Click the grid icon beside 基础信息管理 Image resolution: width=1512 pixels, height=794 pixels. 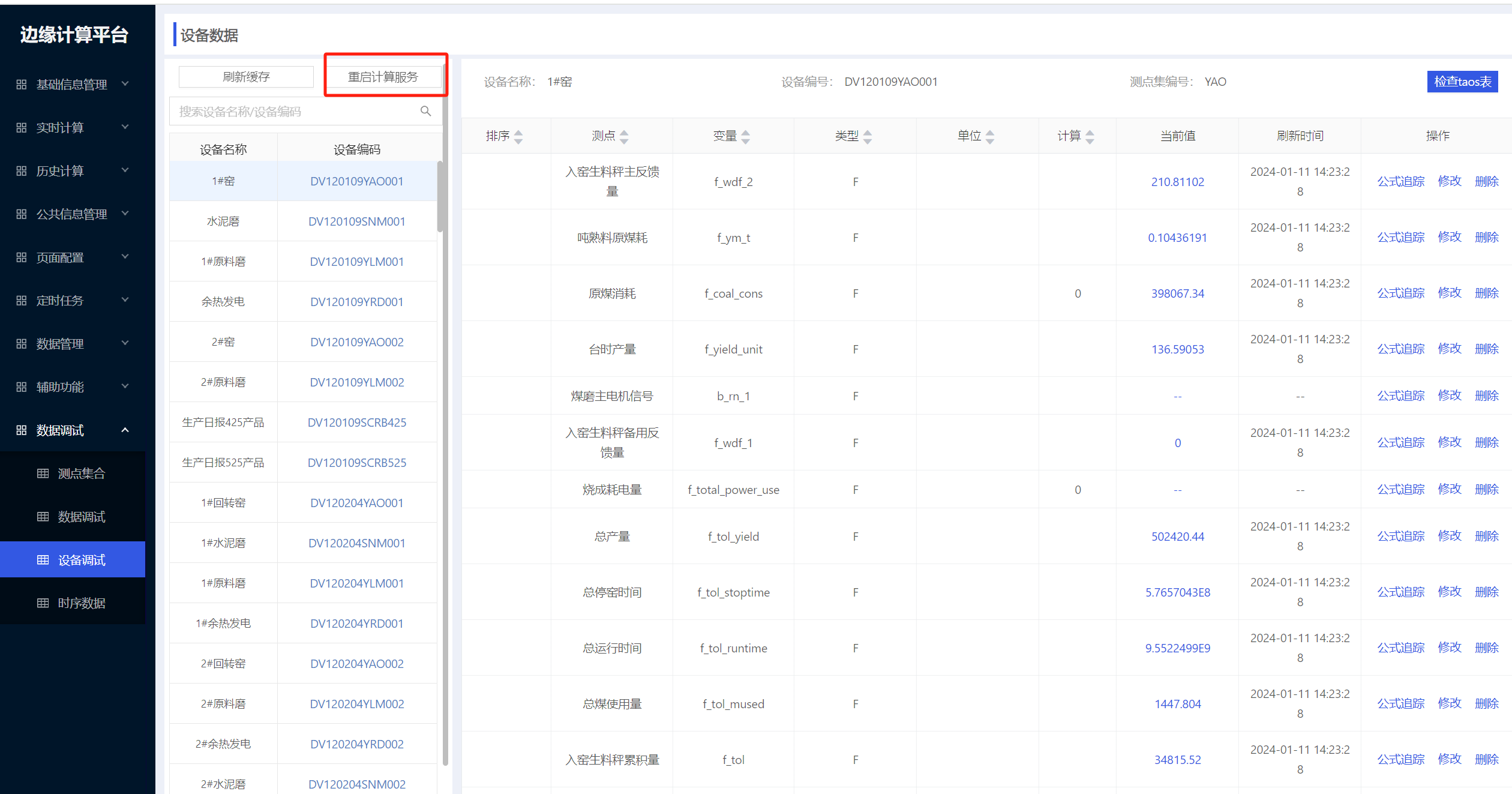(22, 84)
